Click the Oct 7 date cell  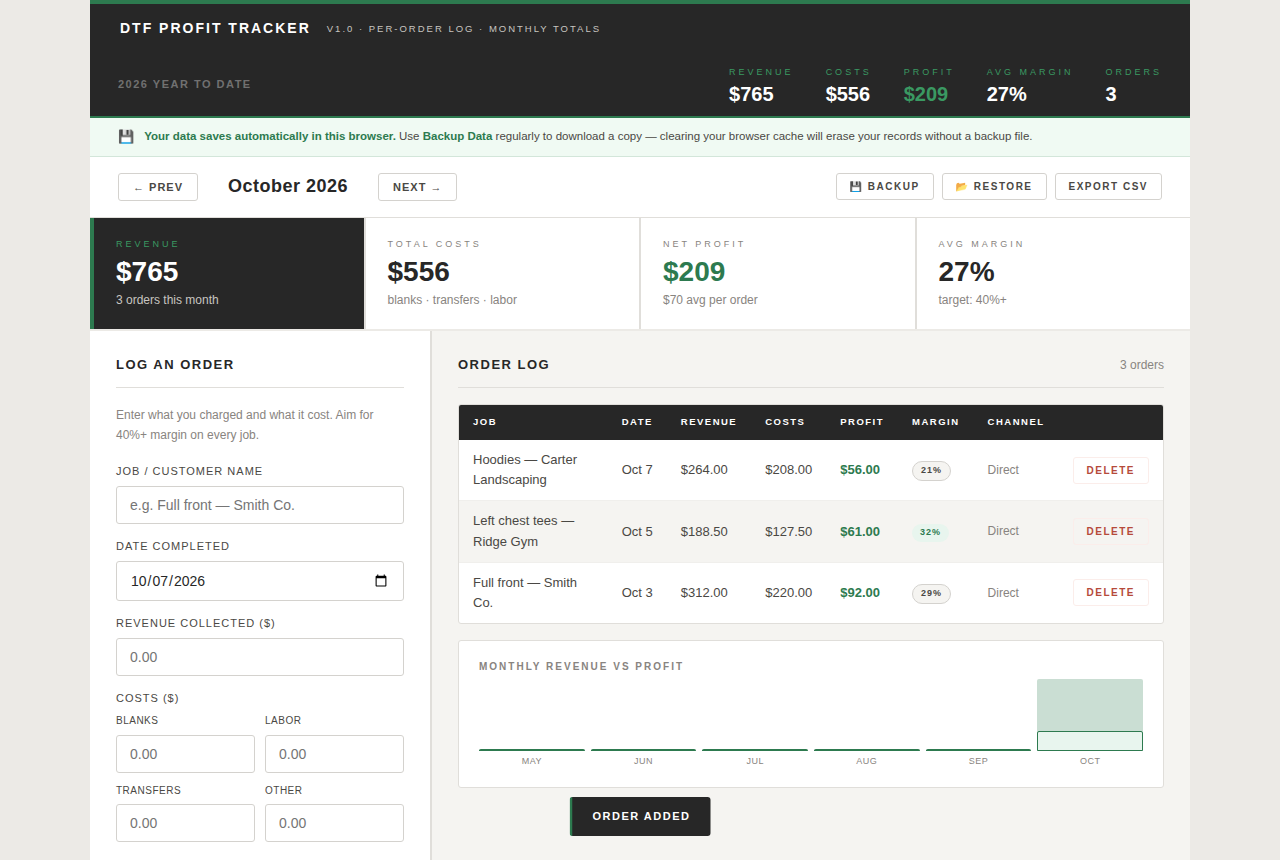click(x=637, y=470)
